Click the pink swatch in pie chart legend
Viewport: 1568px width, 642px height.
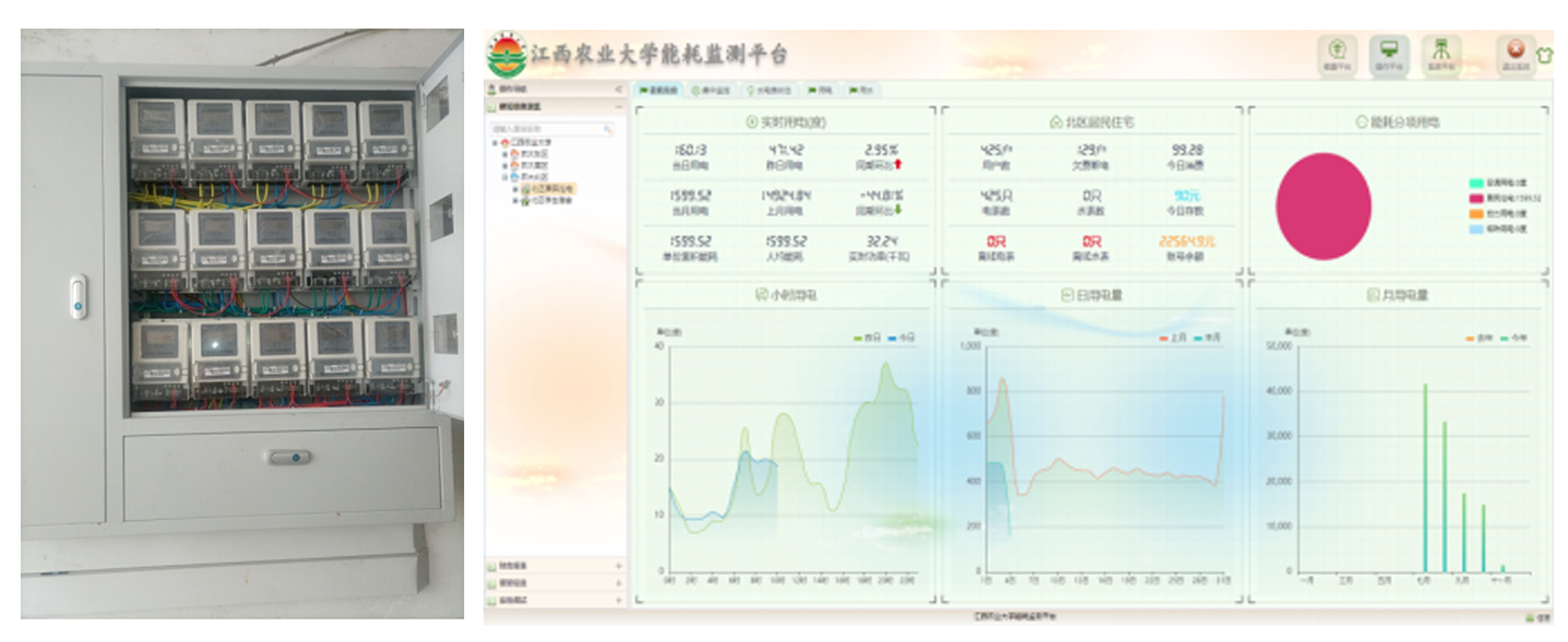[1476, 199]
